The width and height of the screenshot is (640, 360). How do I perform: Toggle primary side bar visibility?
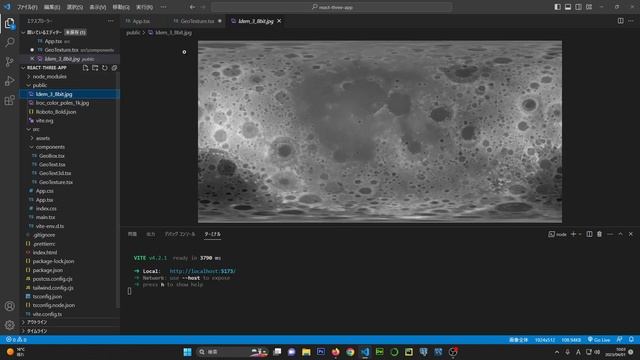pos(558,7)
